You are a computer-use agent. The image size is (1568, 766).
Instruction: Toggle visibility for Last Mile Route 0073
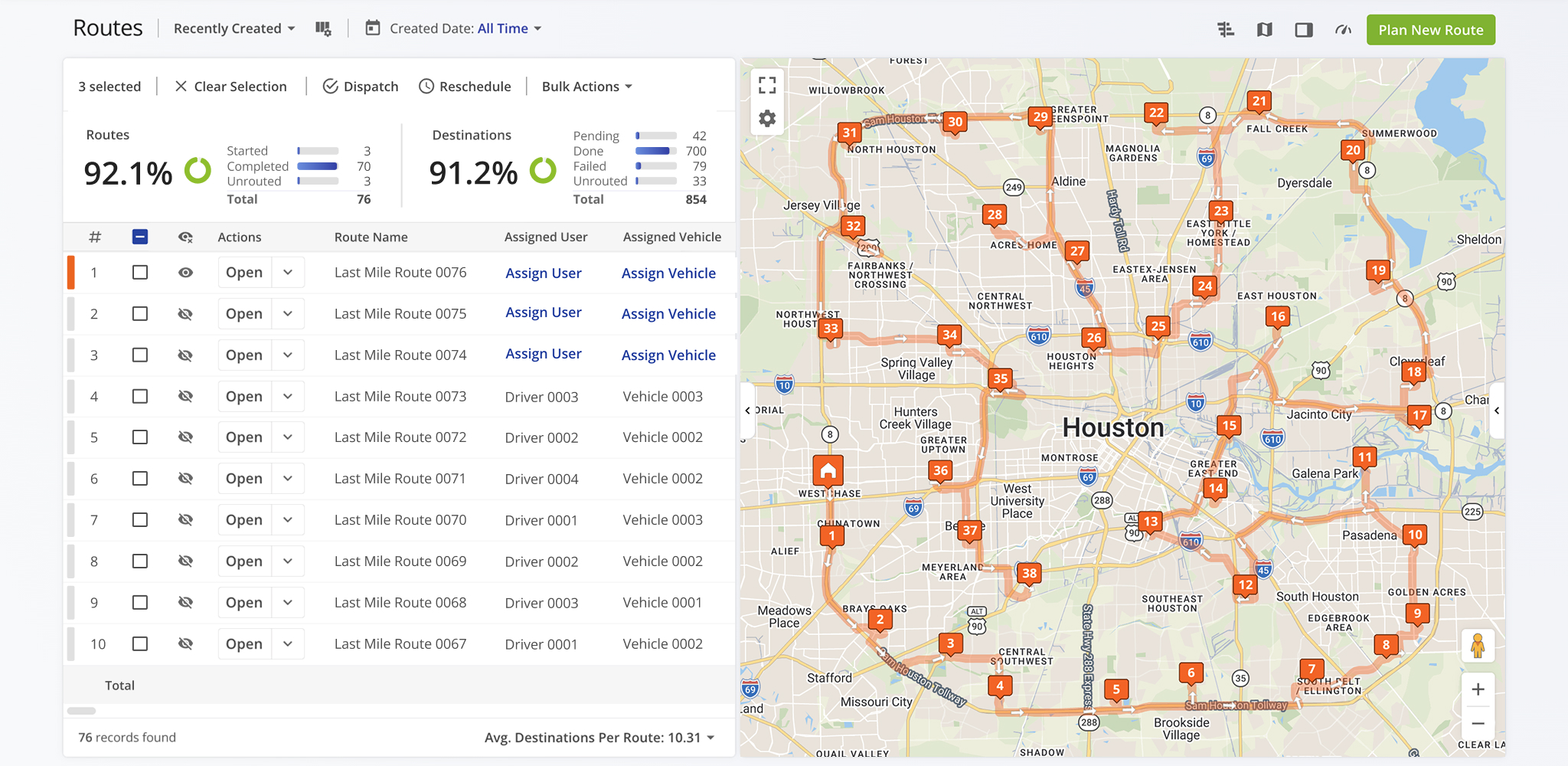point(185,396)
